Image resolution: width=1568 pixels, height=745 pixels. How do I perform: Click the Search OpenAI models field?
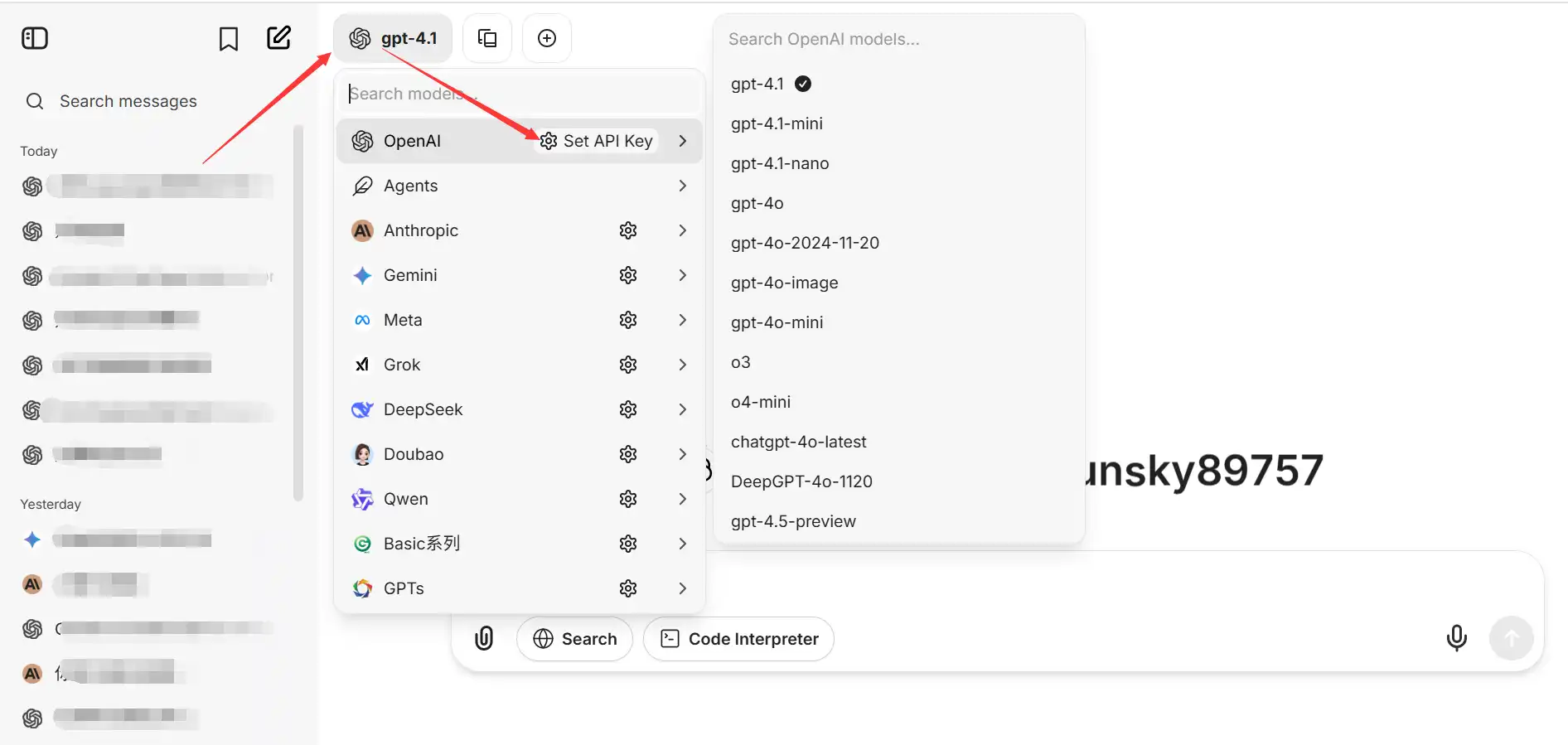898,39
